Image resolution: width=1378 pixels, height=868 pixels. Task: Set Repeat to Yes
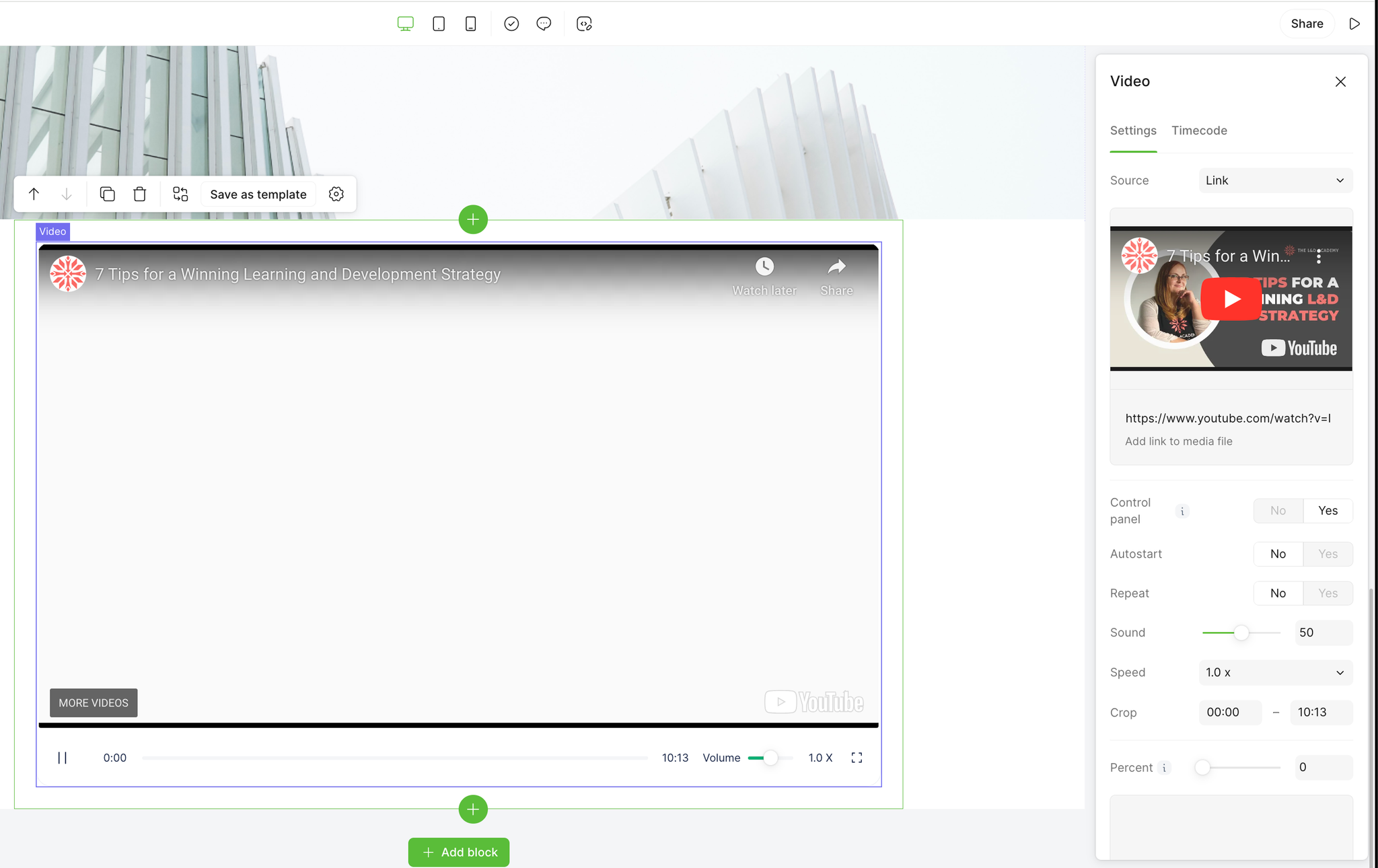1328,593
